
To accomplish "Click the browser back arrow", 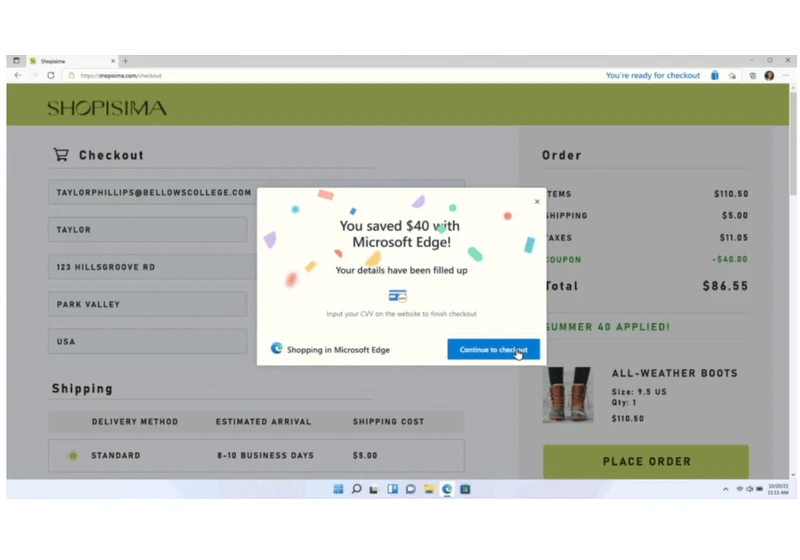I will [x=18, y=75].
